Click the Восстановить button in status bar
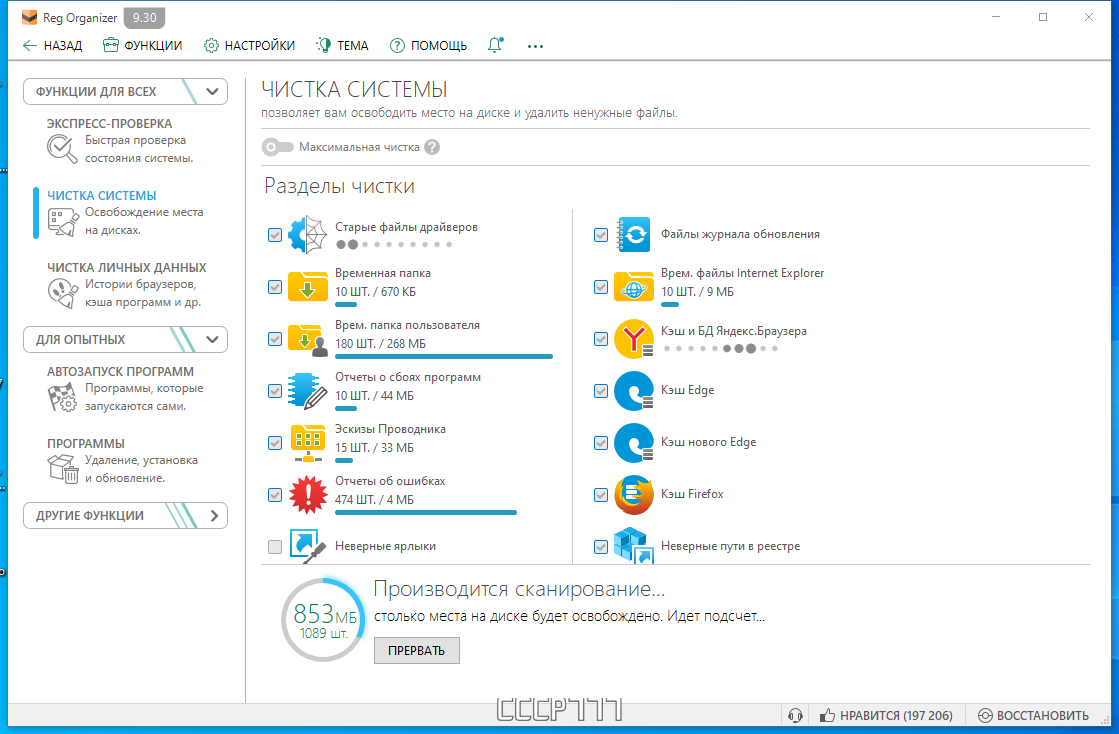Image resolution: width=1119 pixels, height=734 pixels. [1033, 715]
